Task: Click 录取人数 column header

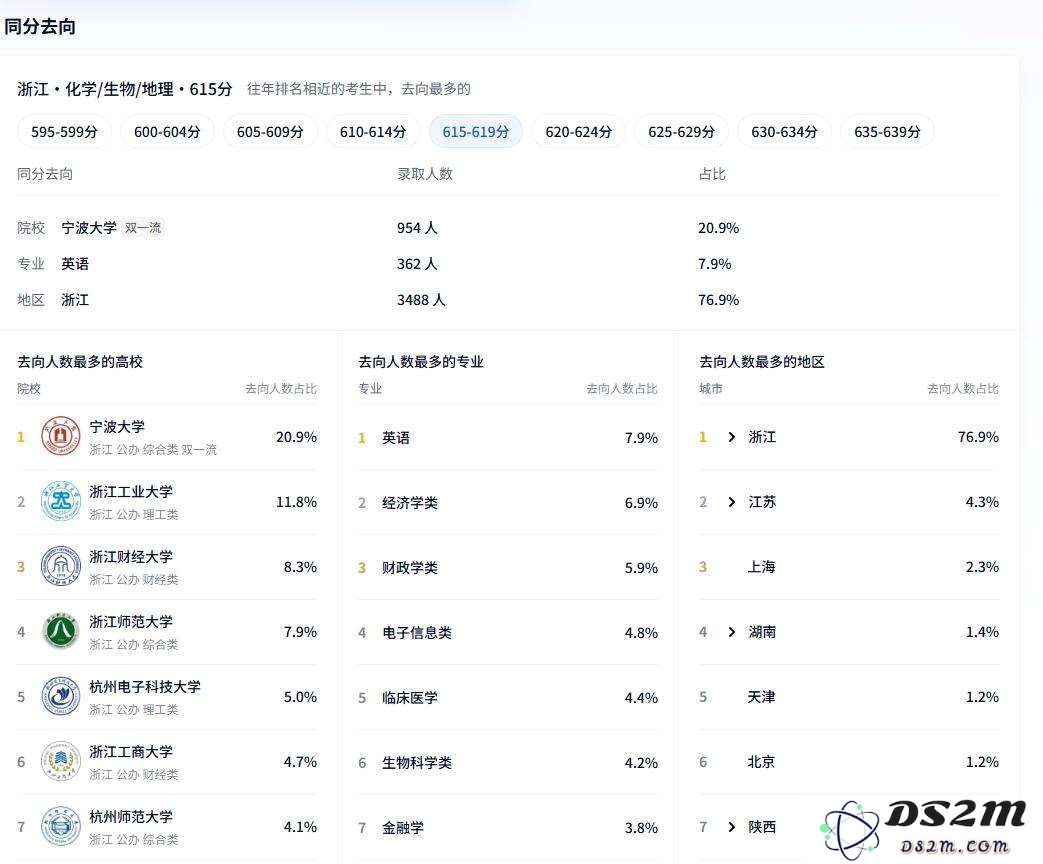Action: click(x=425, y=174)
